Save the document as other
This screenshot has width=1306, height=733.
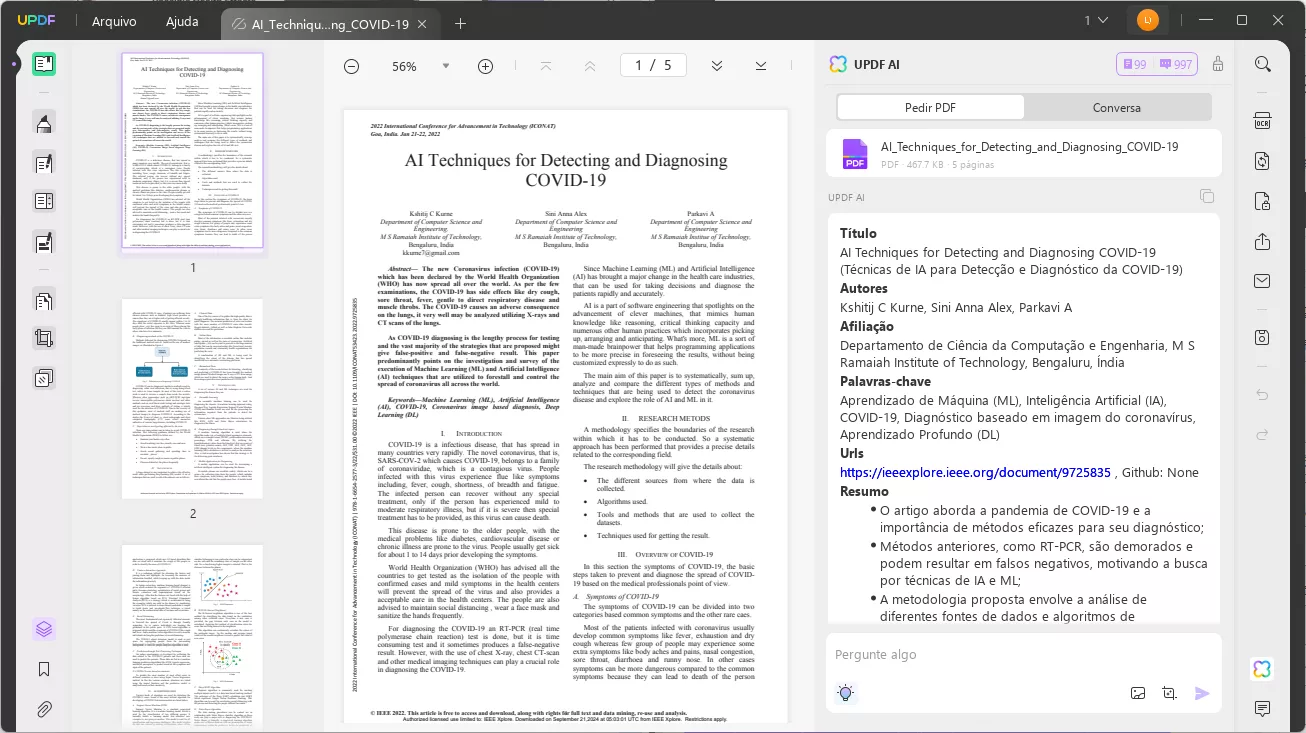coord(1263,337)
